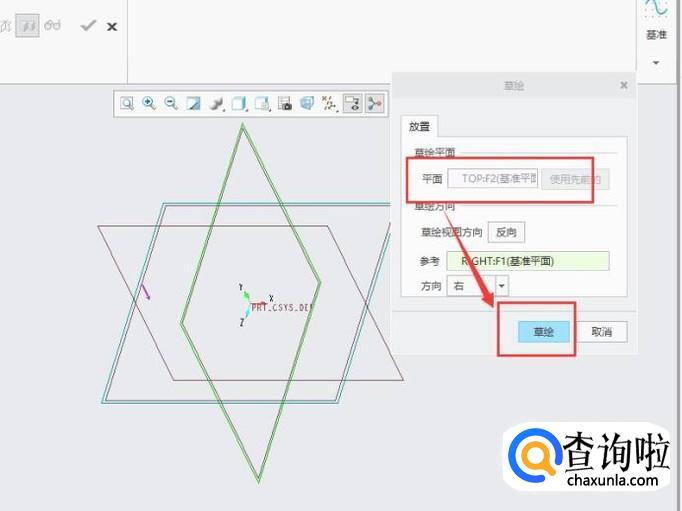Click the 草绘 button to start sketching
The width and height of the screenshot is (682, 511).
pos(544,332)
